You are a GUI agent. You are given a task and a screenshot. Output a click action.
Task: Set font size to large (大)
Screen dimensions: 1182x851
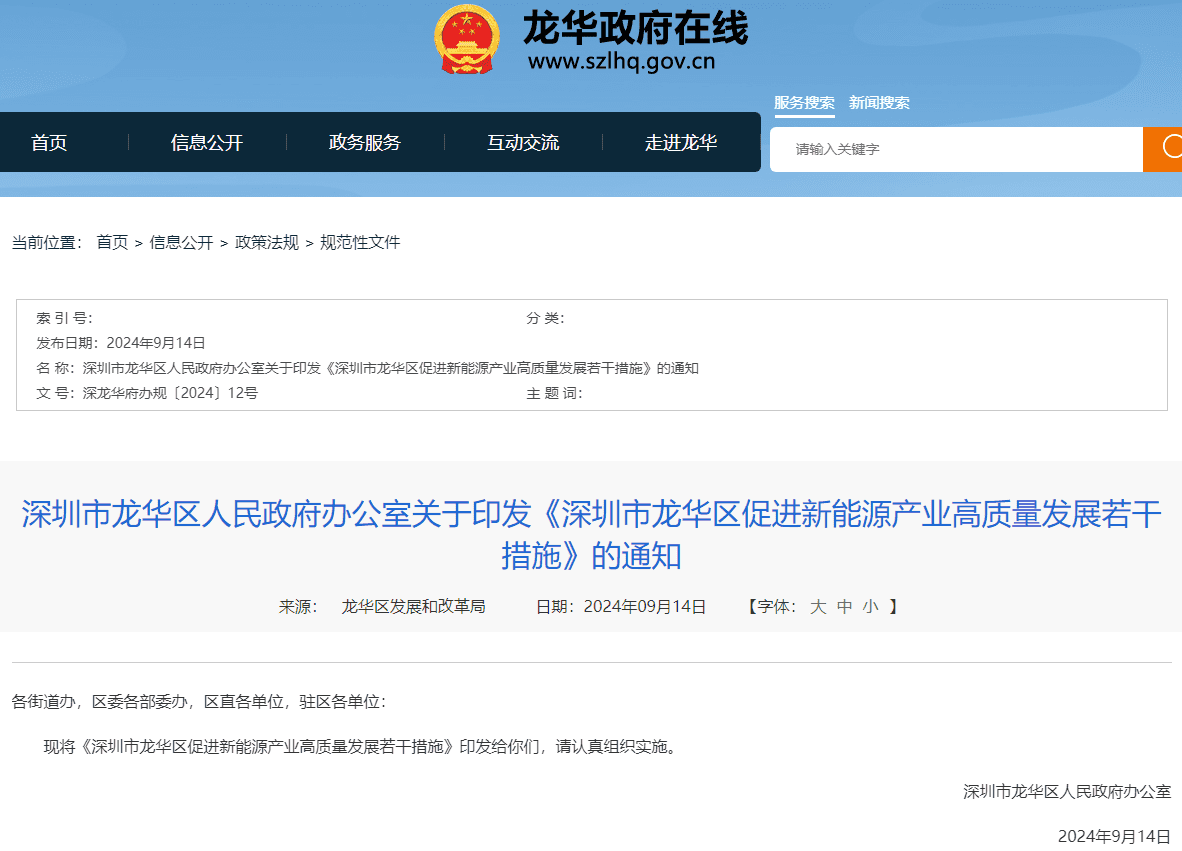tap(818, 606)
